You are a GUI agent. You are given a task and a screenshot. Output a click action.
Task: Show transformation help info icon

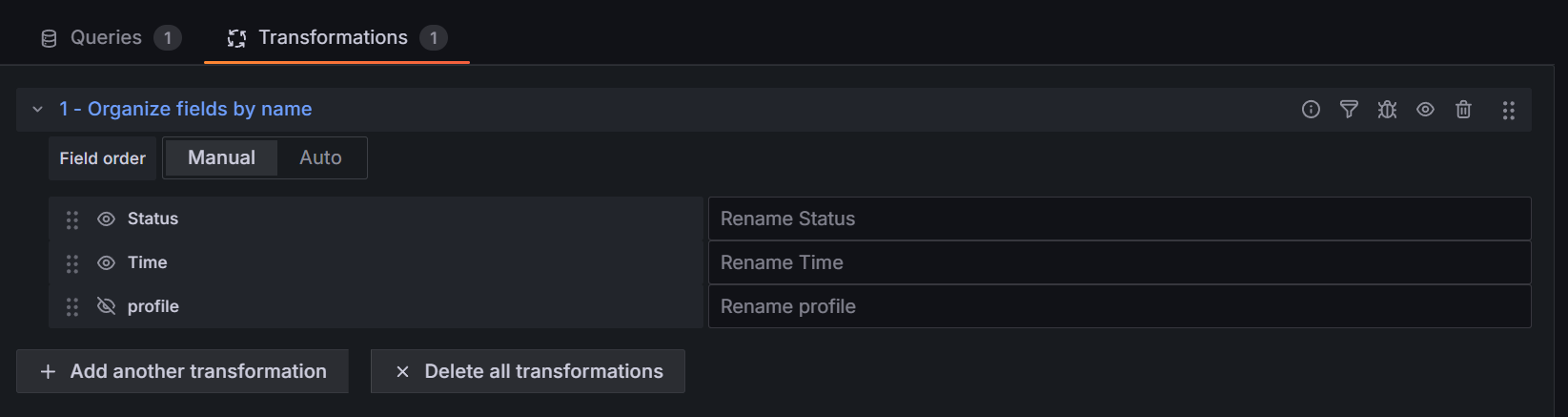pos(1311,110)
